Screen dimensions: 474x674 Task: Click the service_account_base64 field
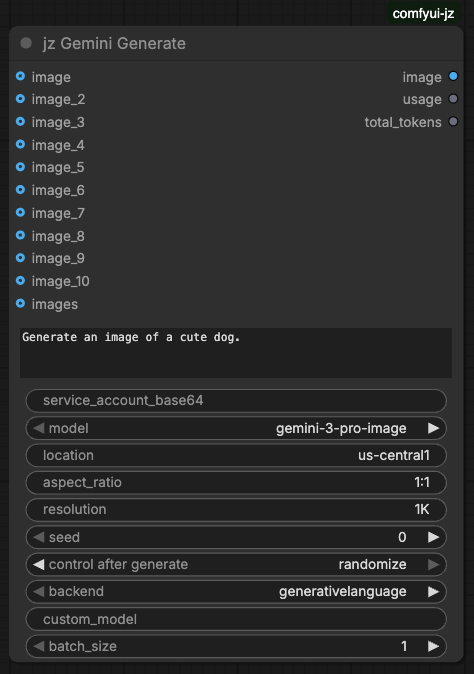pos(236,401)
